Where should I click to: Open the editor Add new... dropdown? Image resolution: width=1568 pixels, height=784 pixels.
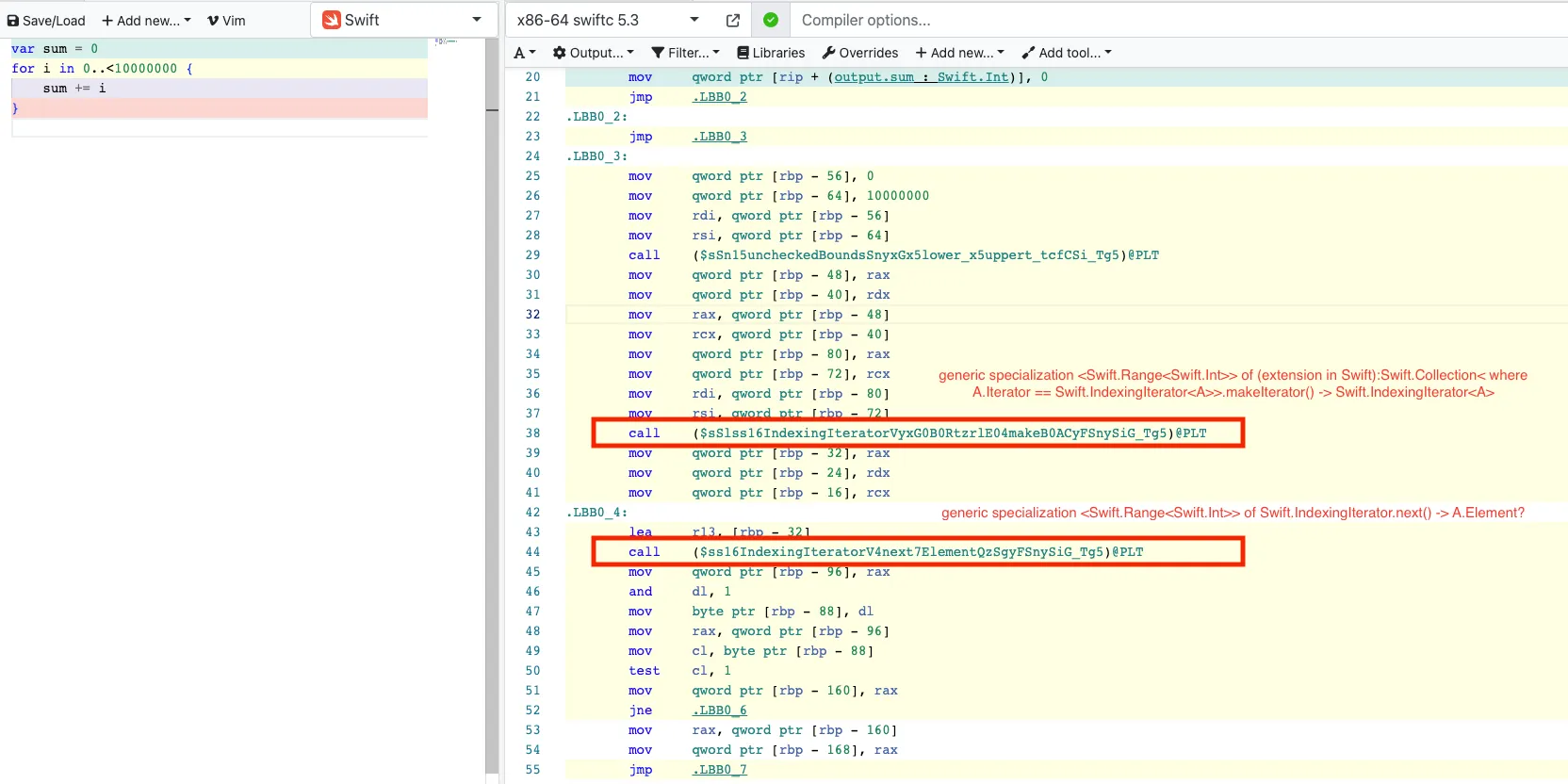click(x=146, y=20)
